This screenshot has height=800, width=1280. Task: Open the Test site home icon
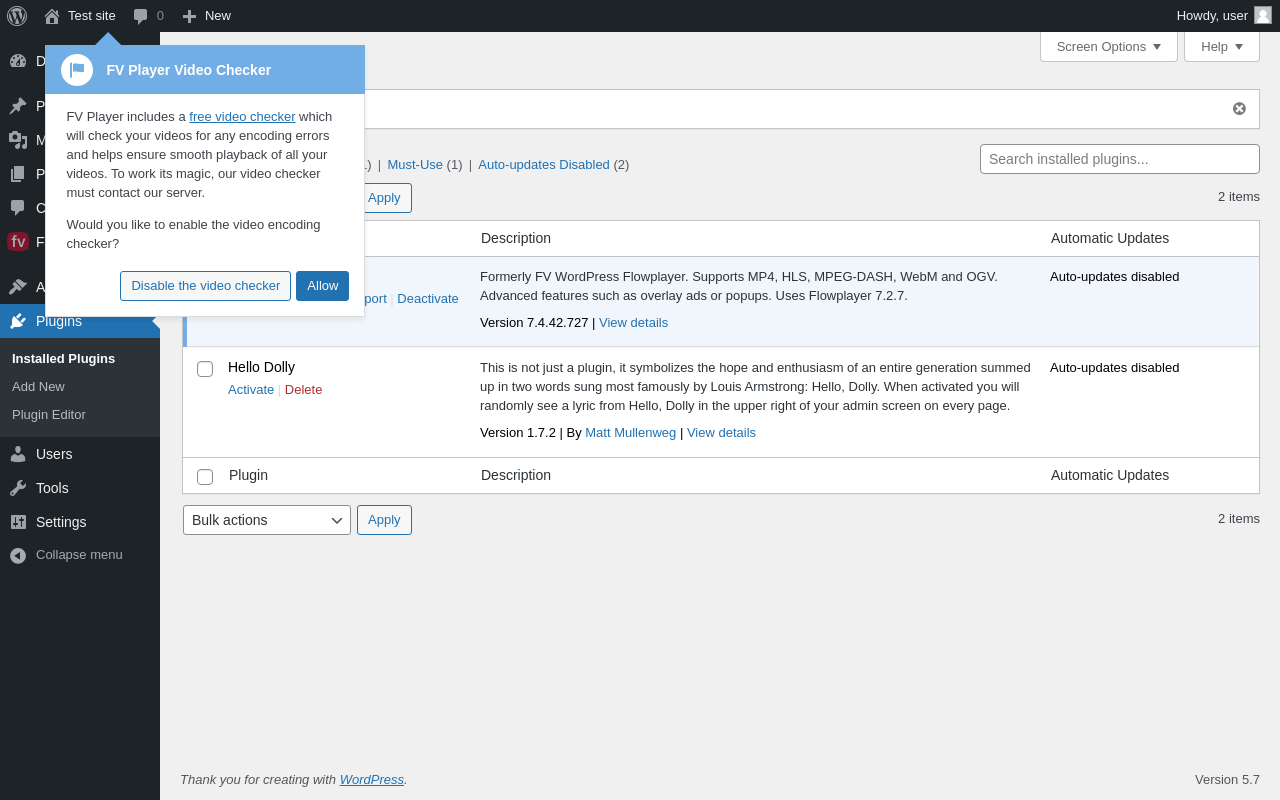click(52, 16)
